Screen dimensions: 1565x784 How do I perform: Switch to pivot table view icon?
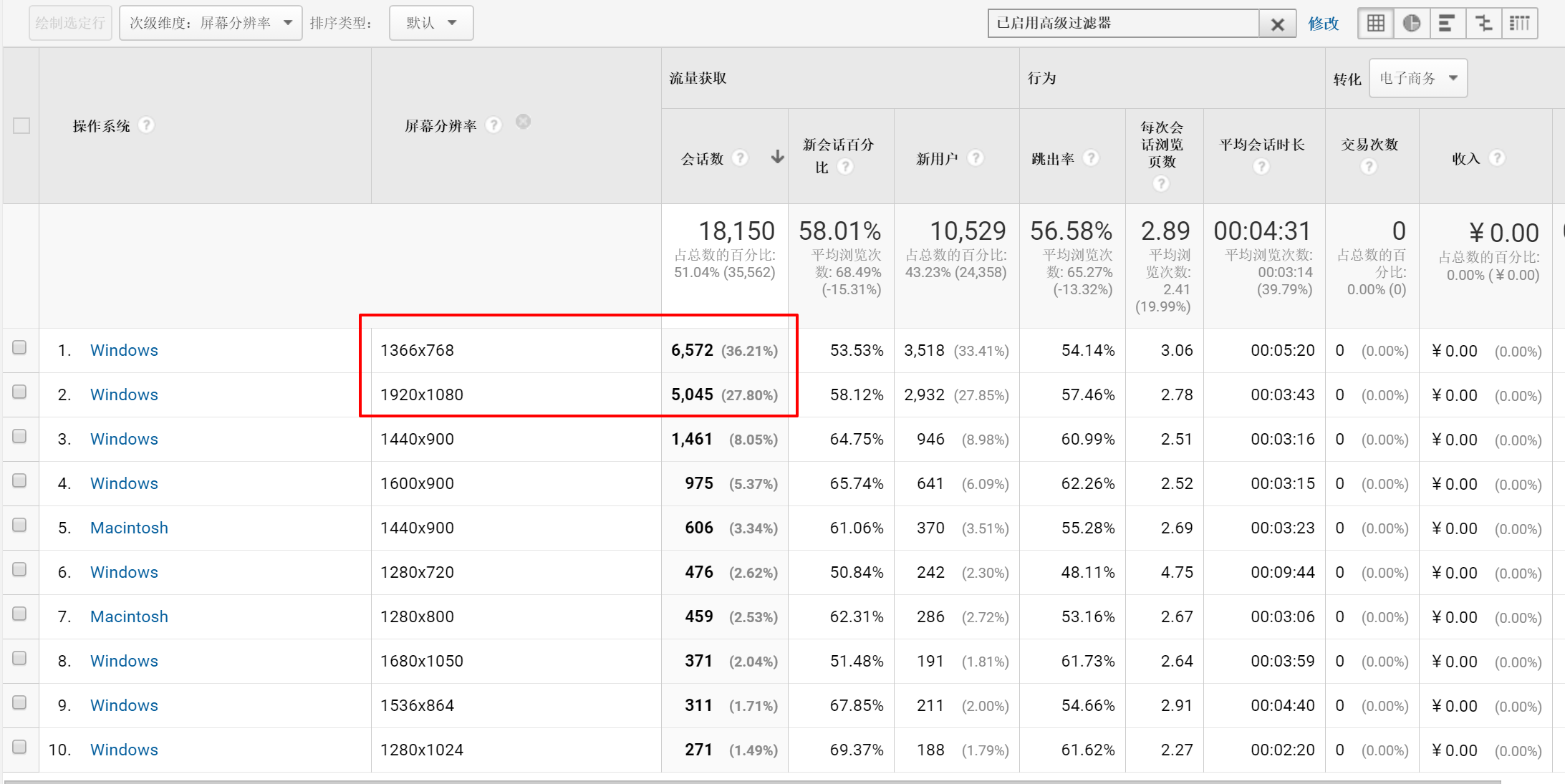click(1519, 24)
